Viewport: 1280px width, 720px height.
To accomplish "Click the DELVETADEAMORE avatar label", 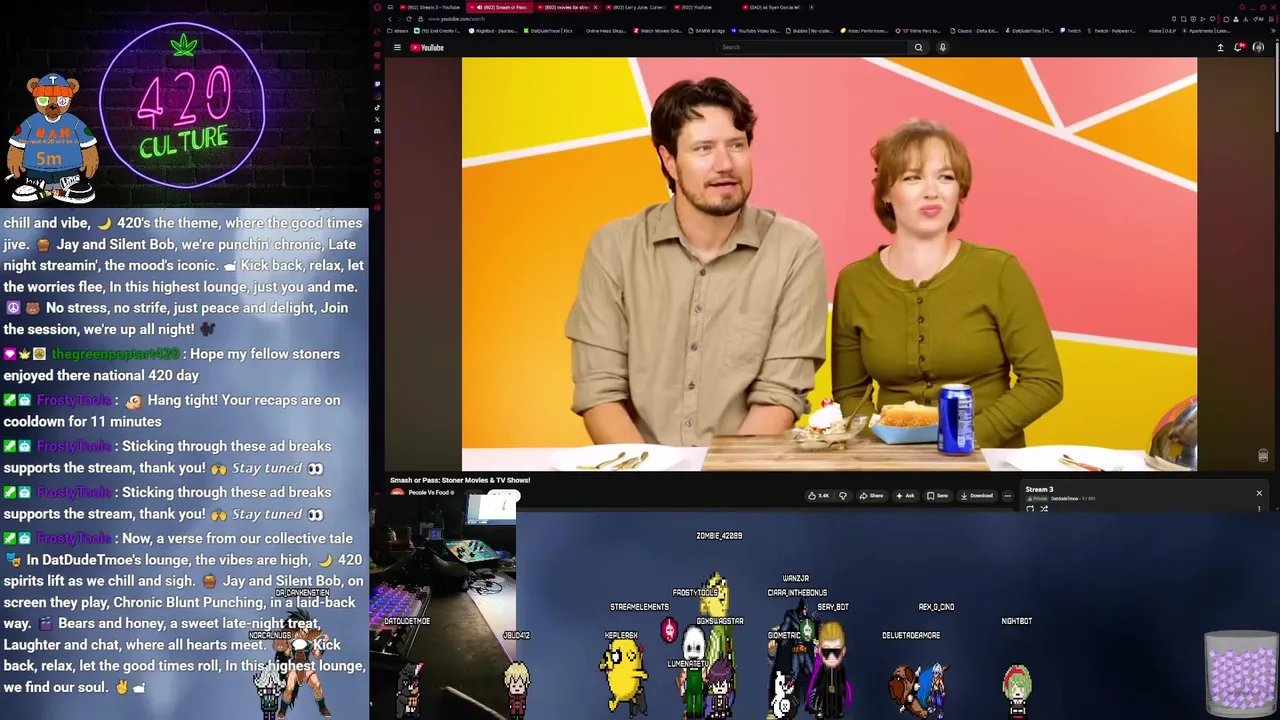I will (x=911, y=635).
